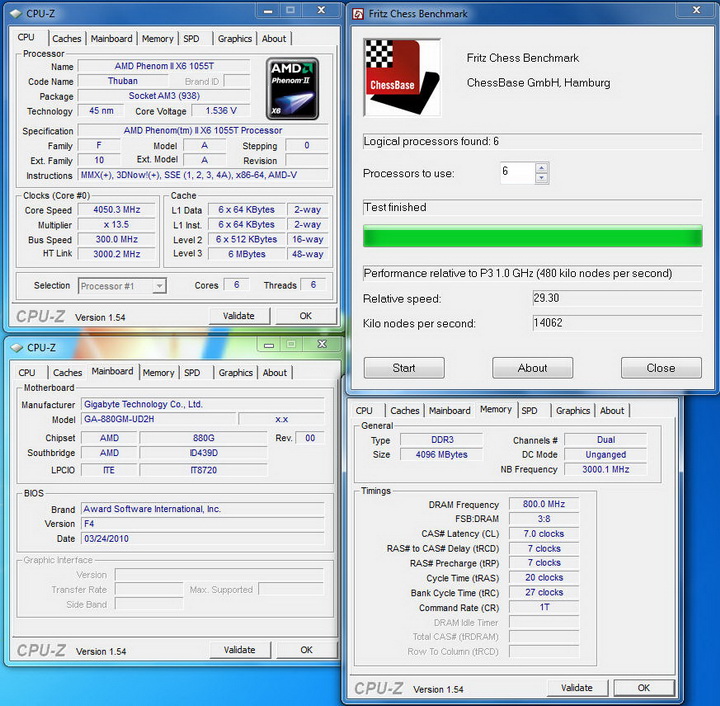Select Memory tab in the Mainboard CPU-Z window

[x=158, y=372]
